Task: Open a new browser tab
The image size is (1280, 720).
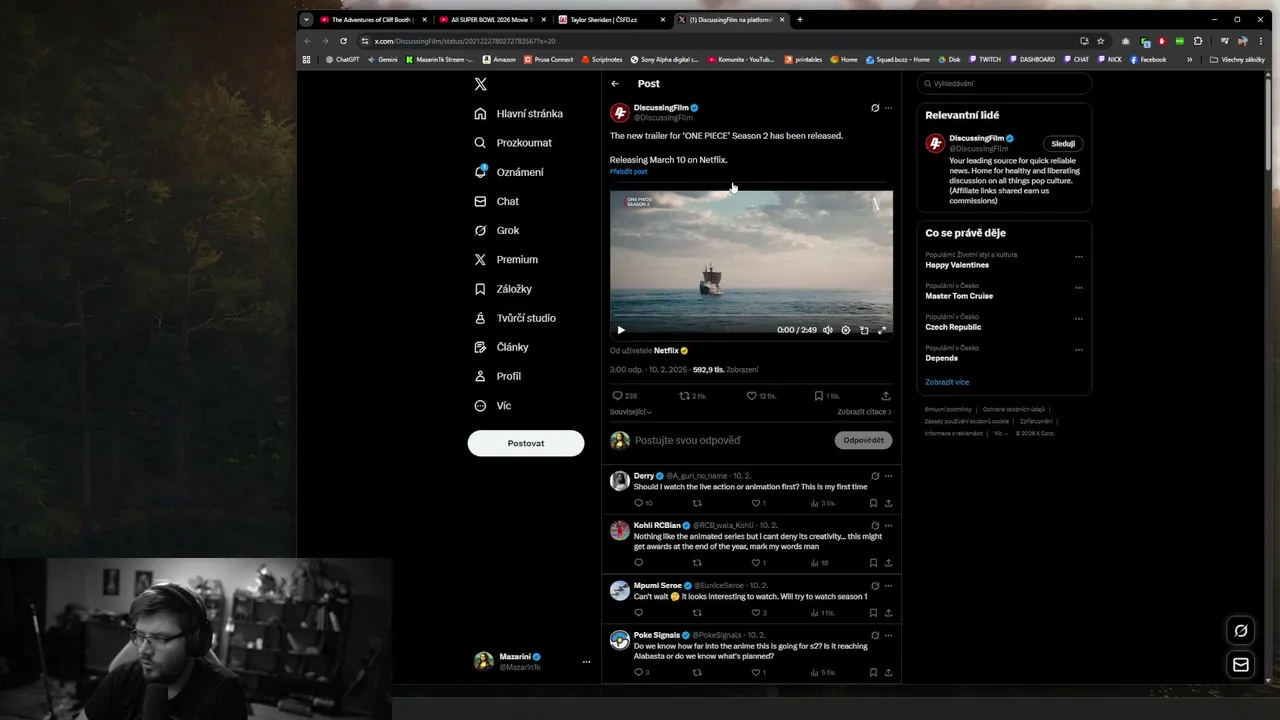Action: [800, 19]
